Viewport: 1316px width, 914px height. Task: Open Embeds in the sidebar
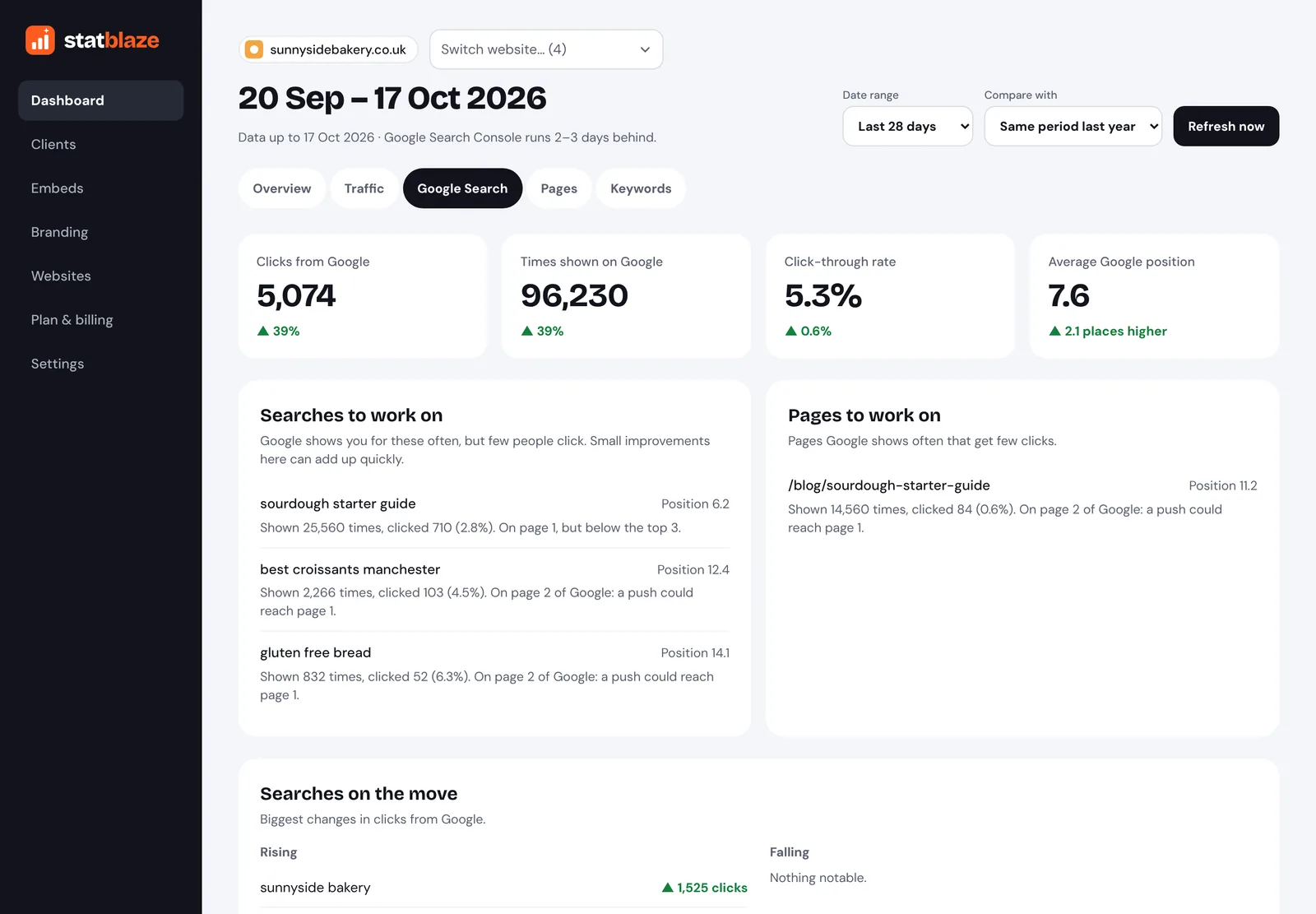pyautogui.click(x=100, y=188)
